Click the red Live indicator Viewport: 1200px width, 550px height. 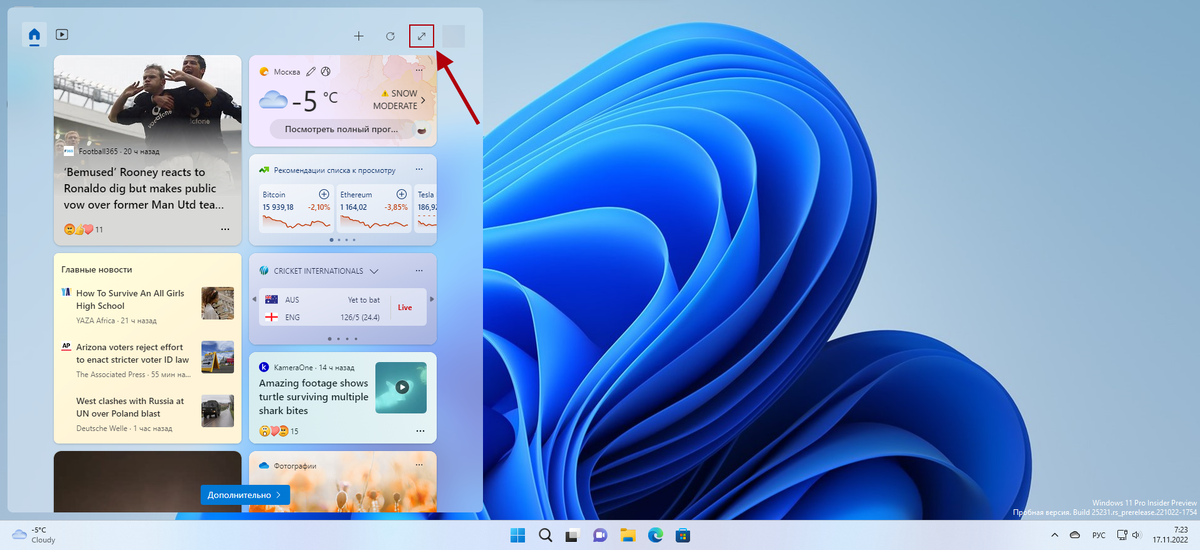[x=404, y=308]
